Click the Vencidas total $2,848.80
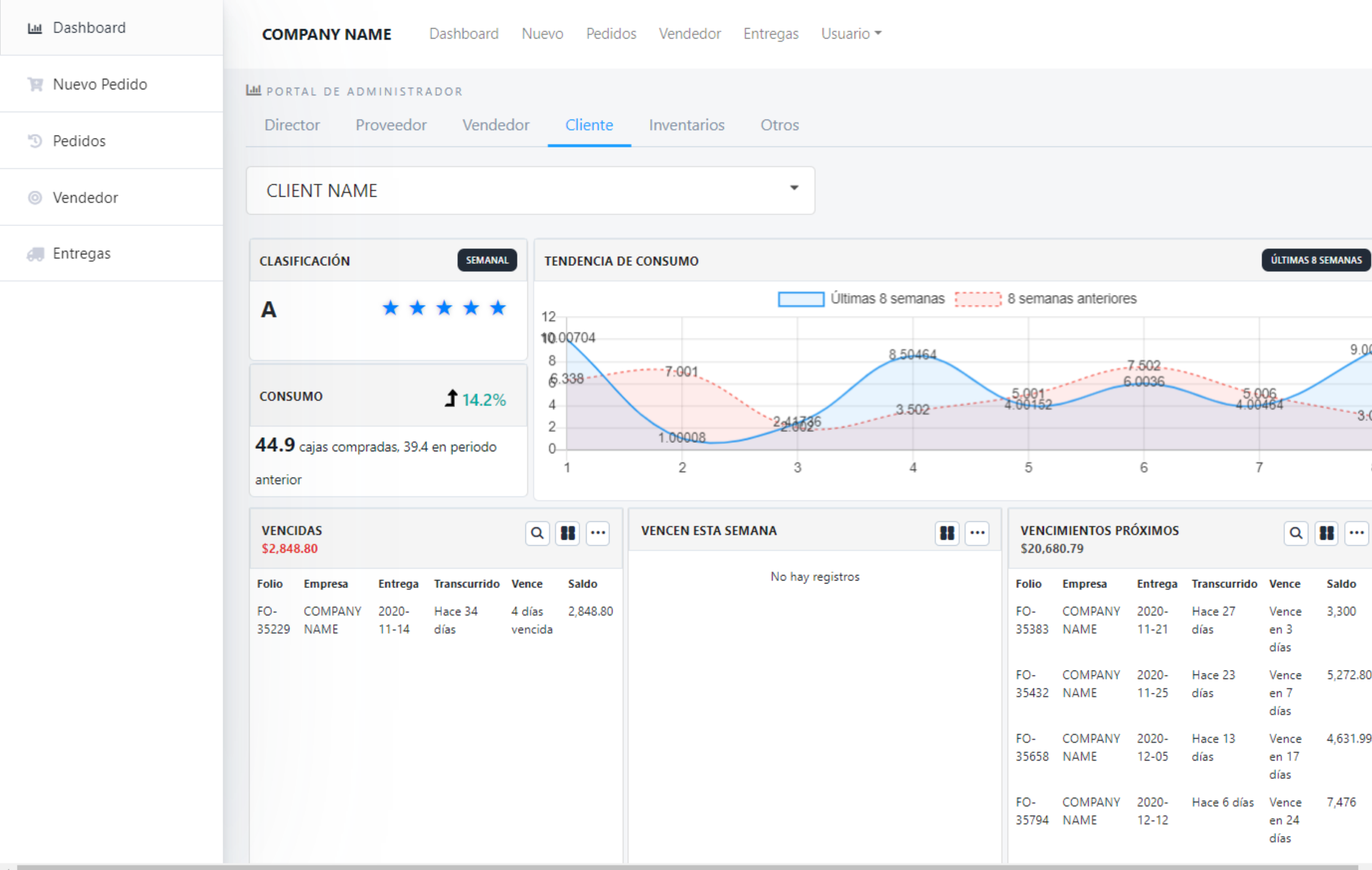Viewport: 1372px width, 870px height. (x=289, y=549)
